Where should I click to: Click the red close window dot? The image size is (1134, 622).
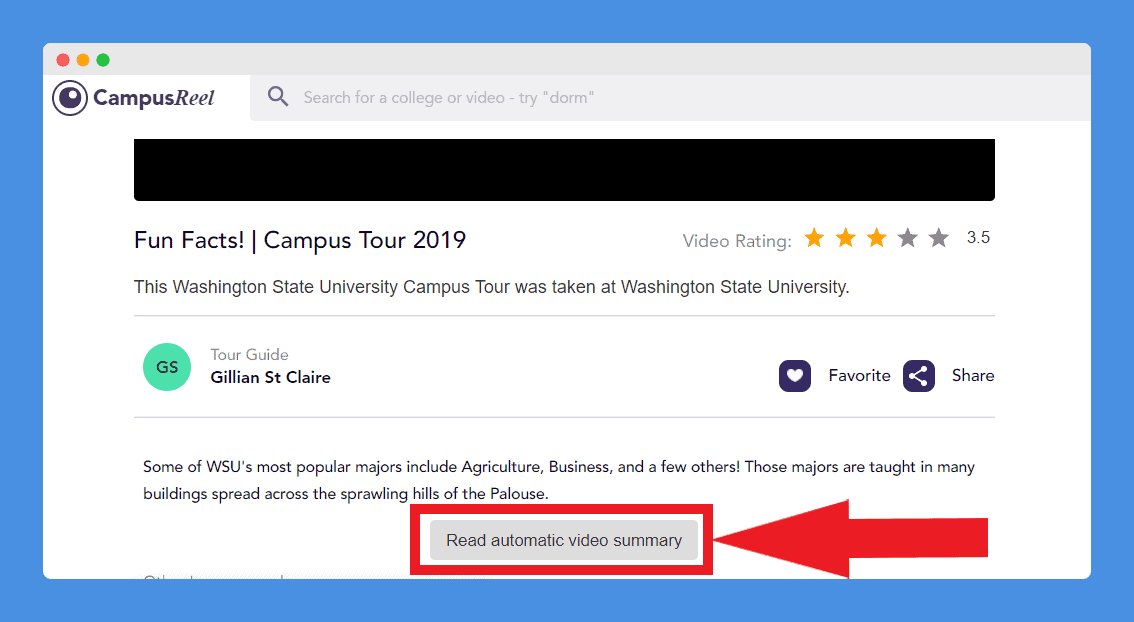click(63, 60)
